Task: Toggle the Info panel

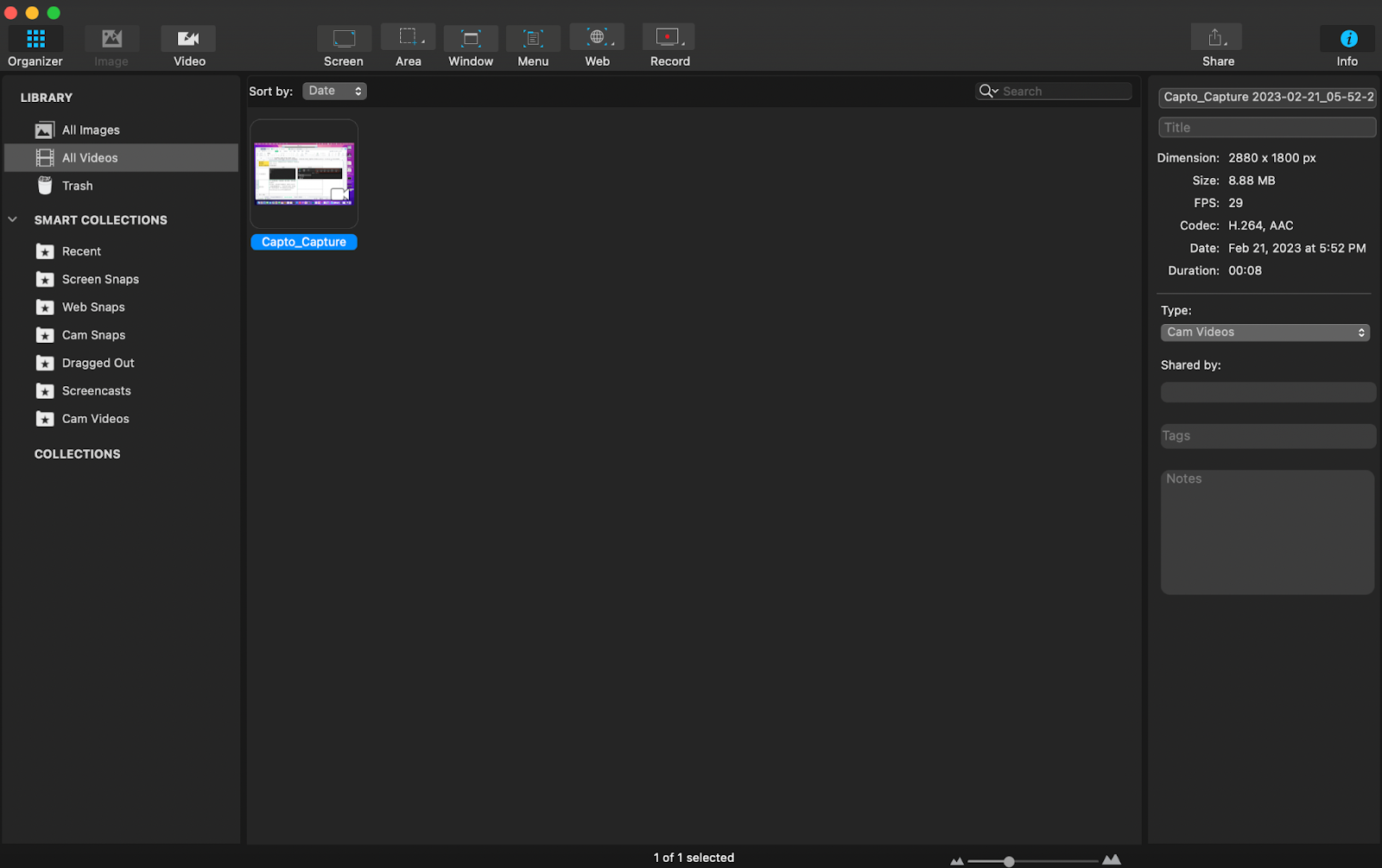Action: (1347, 39)
